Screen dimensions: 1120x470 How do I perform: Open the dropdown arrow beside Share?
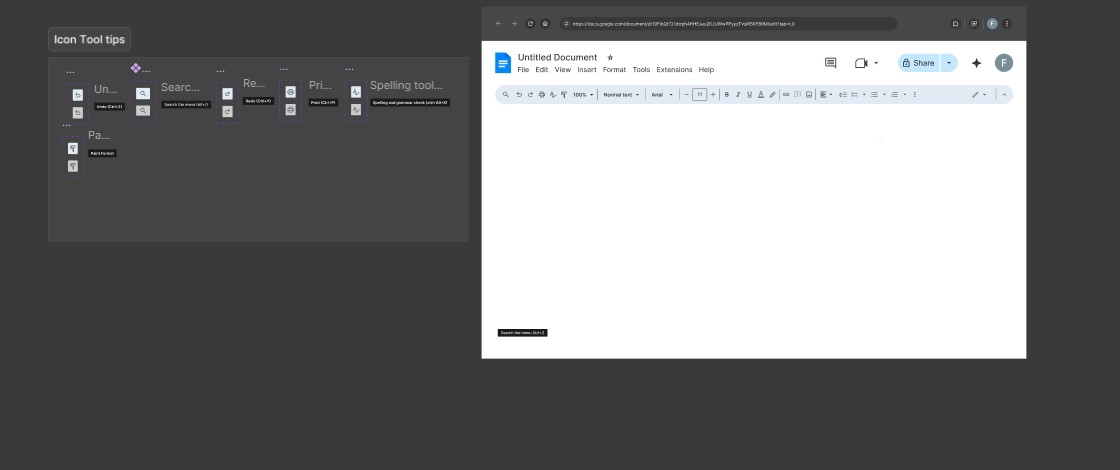click(949, 63)
